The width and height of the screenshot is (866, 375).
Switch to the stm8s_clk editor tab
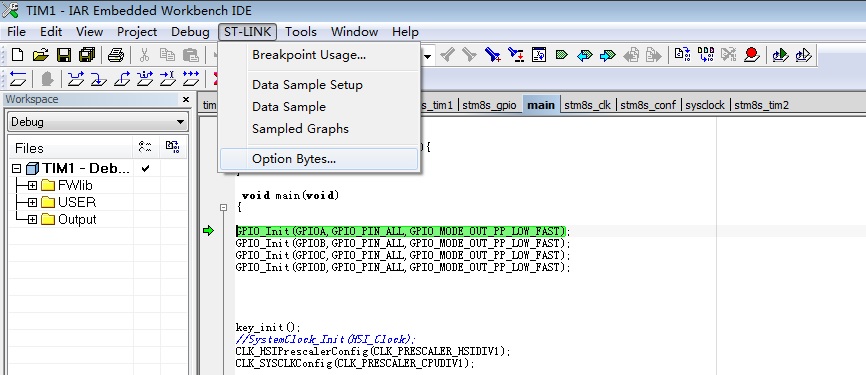(587, 105)
